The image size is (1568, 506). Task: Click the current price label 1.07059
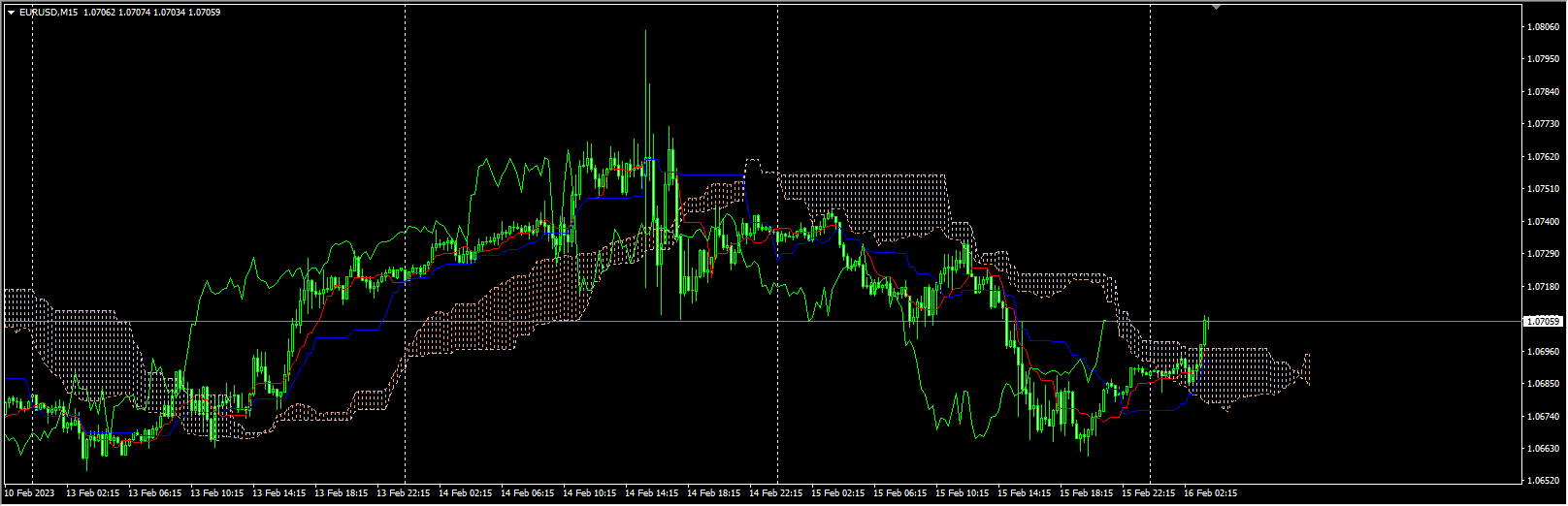tap(1545, 321)
